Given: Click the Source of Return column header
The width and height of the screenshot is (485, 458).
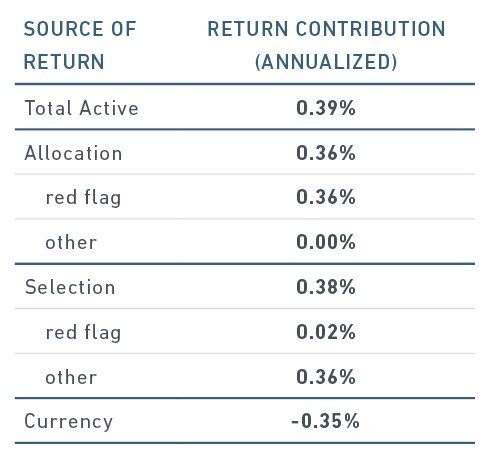Looking at the screenshot, I should (x=80, y=45).
